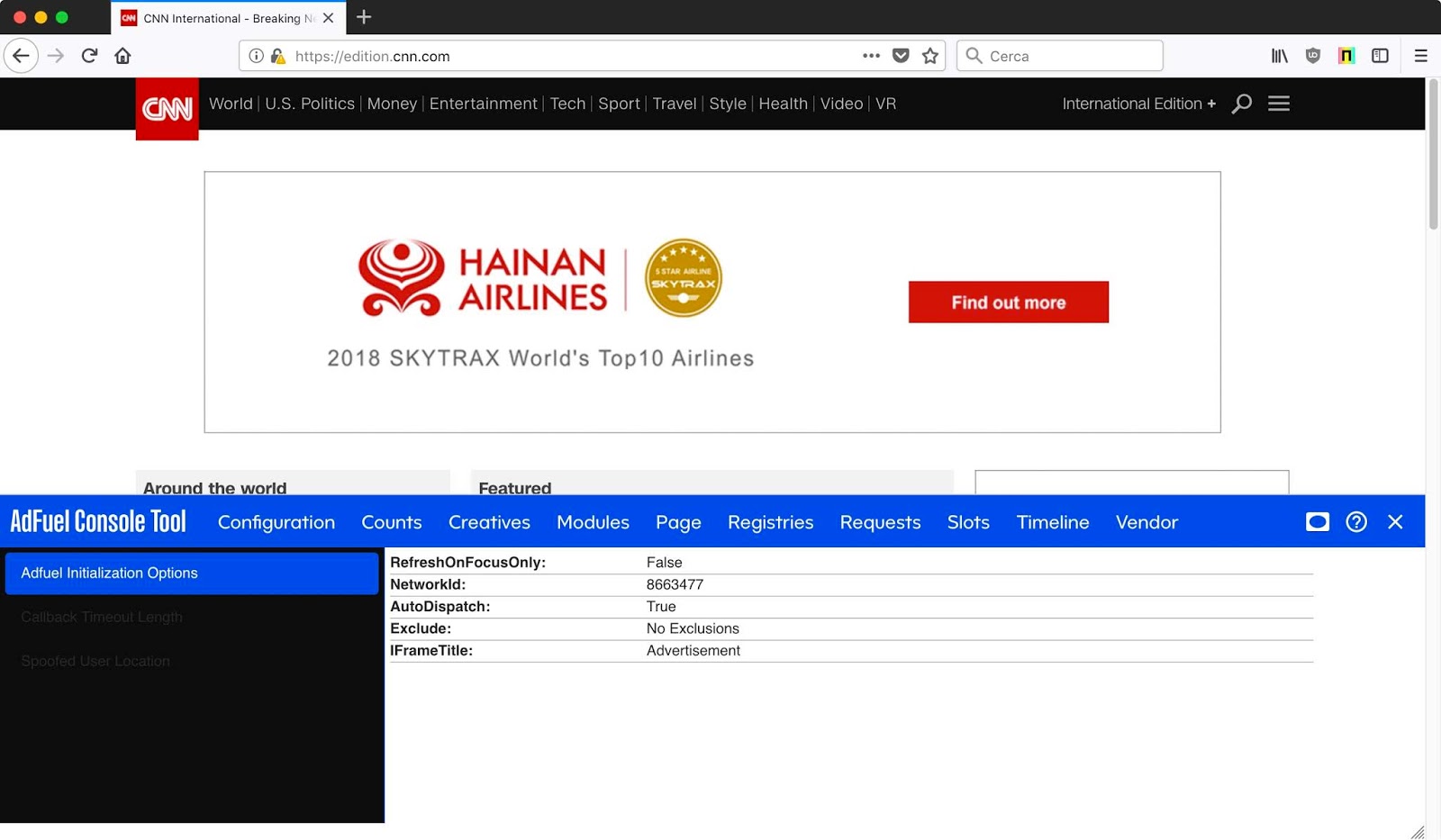Click the Featured section heading
This screenshot has width=1441, height=840.
[x=514, y=487]
